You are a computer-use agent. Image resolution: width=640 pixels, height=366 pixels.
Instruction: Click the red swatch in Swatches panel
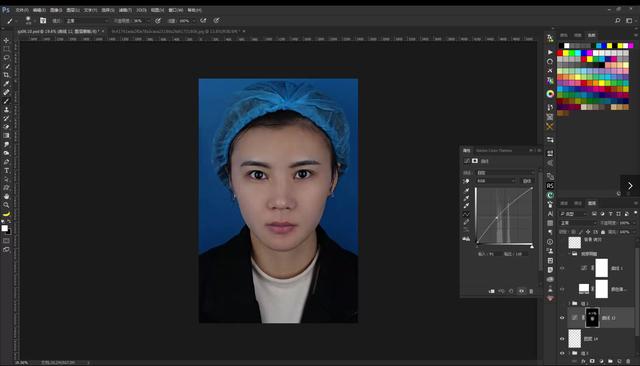pos(560,53)
